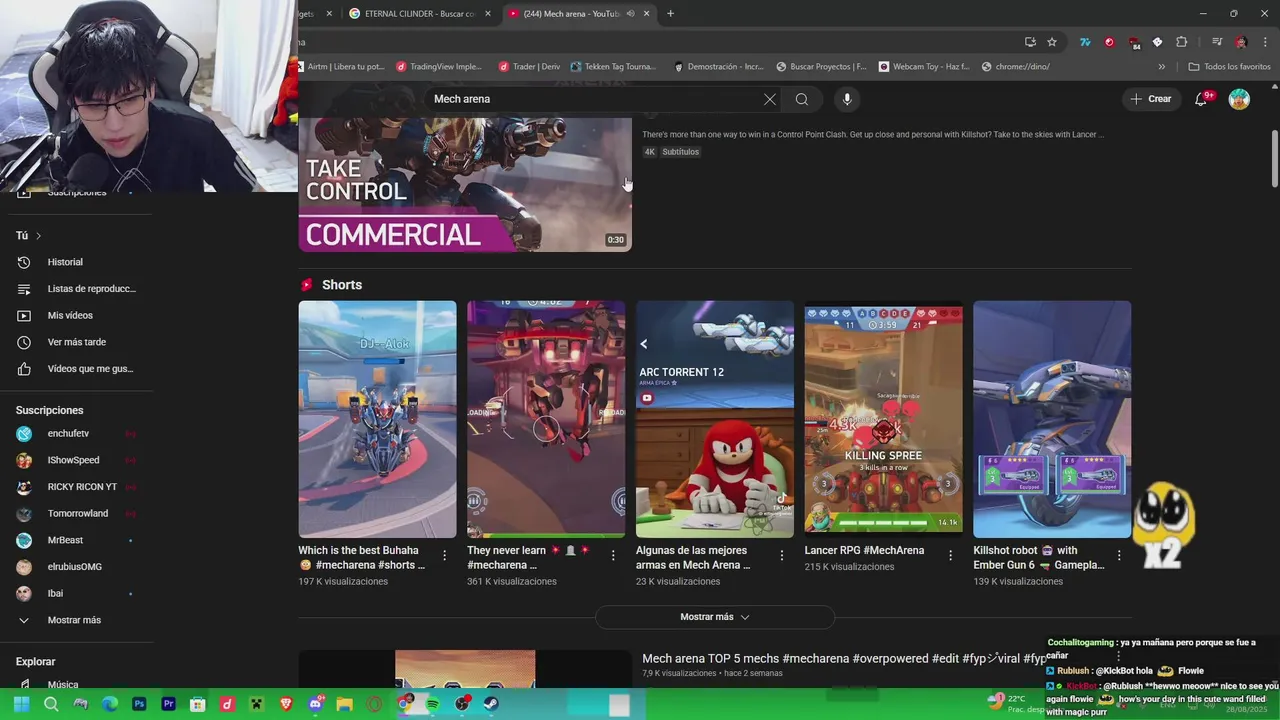This screenshot has width=1280, height=720.
Task: Click the install app icon in address bar
Action: [x=1030, y=42]
